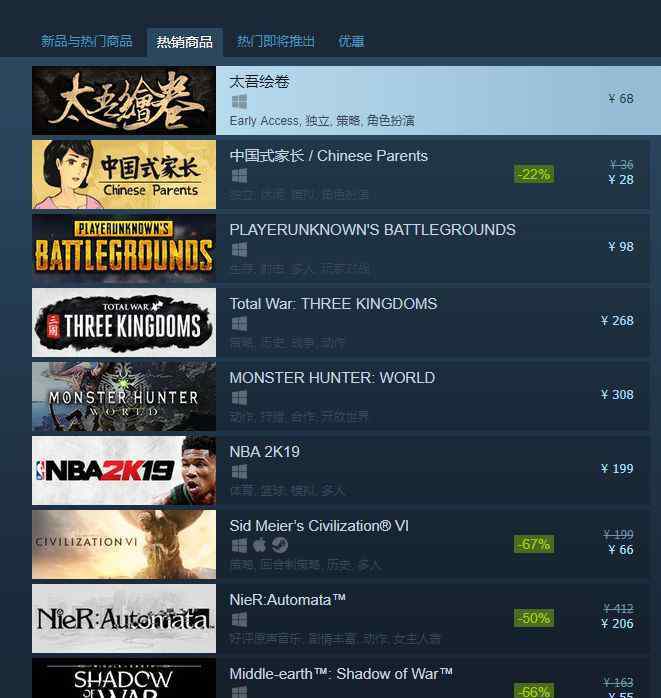Click the -50% discount badge for NieR:Automata

(534, 618)
